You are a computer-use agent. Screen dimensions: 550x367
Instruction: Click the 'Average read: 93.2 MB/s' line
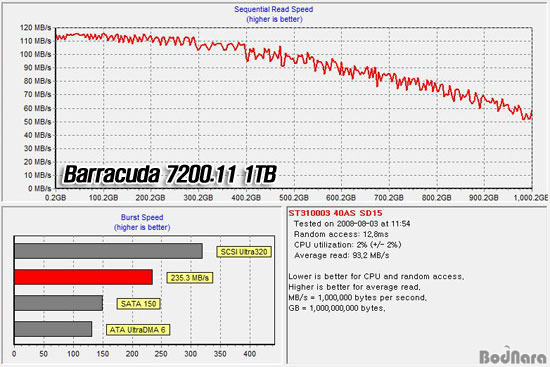coord(342,255)
